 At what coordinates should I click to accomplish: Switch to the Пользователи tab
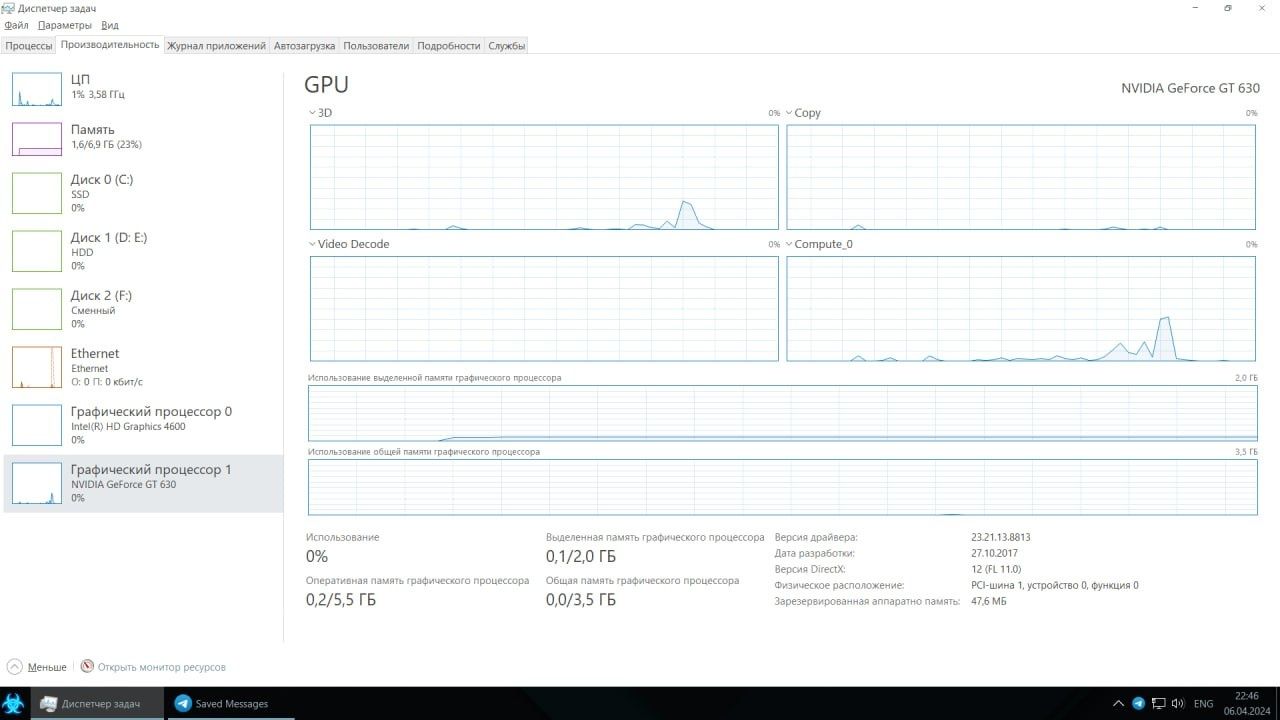(x=376, y=46)
